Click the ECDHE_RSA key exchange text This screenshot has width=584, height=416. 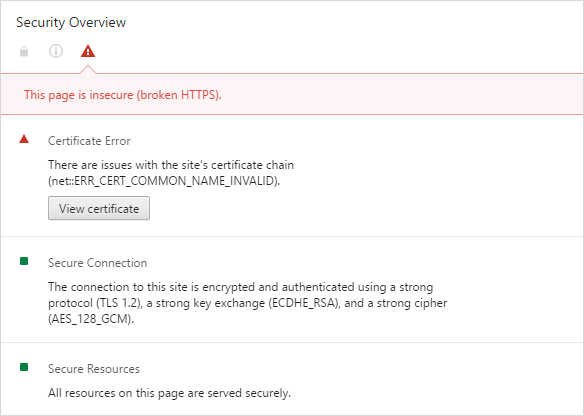click(x=304, y=303)
